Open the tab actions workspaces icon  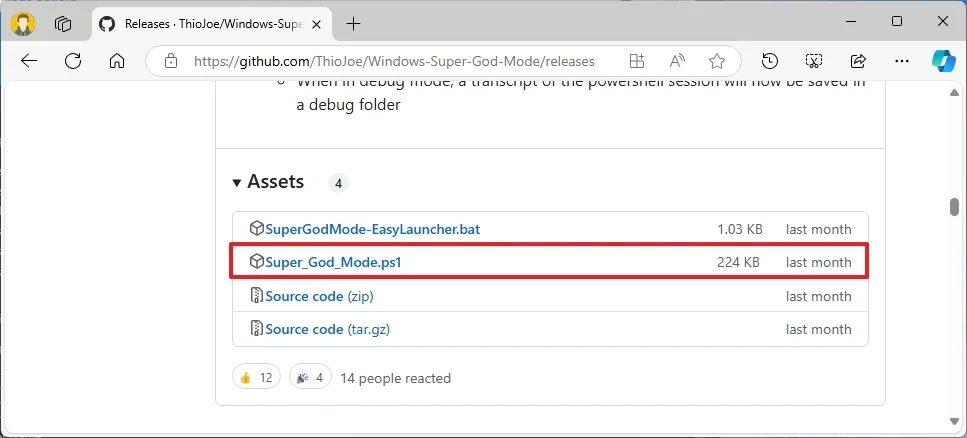[63, 24]
